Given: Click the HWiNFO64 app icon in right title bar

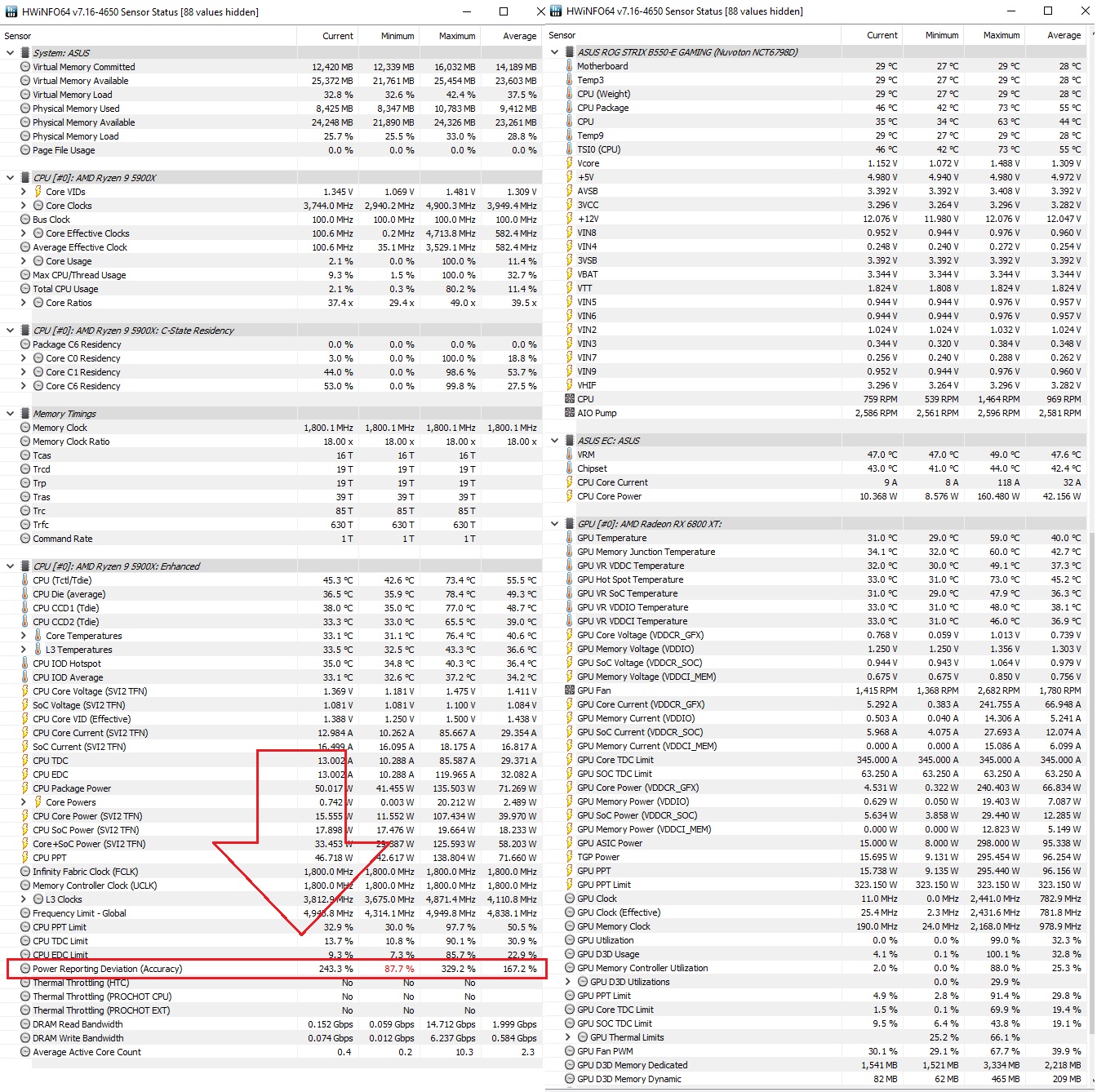Looking at the screenshot, I should click(x=556, y=11).
